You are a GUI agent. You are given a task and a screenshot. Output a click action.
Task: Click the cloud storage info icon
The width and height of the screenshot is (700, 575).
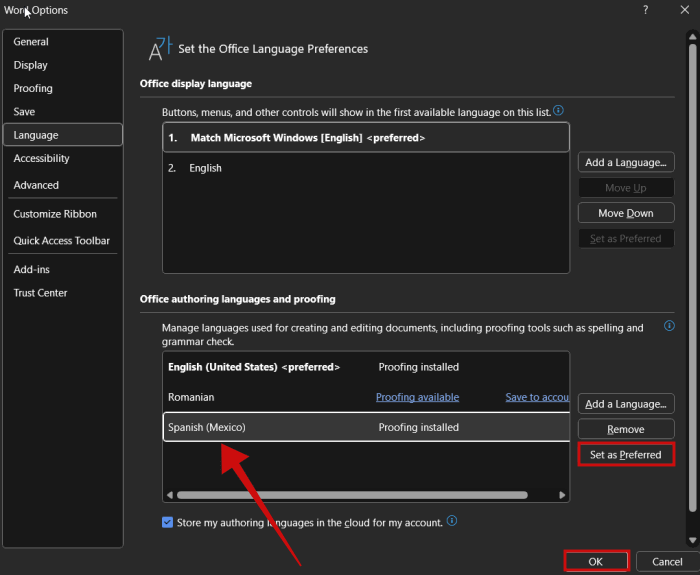[x=452, y=521]
